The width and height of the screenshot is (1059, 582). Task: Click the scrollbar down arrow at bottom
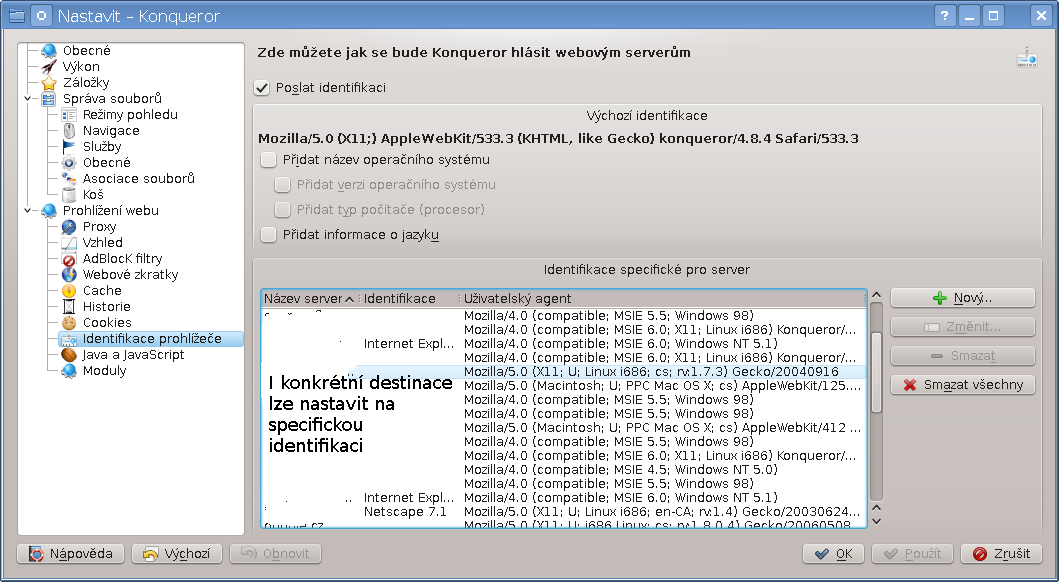coord(877,521)
